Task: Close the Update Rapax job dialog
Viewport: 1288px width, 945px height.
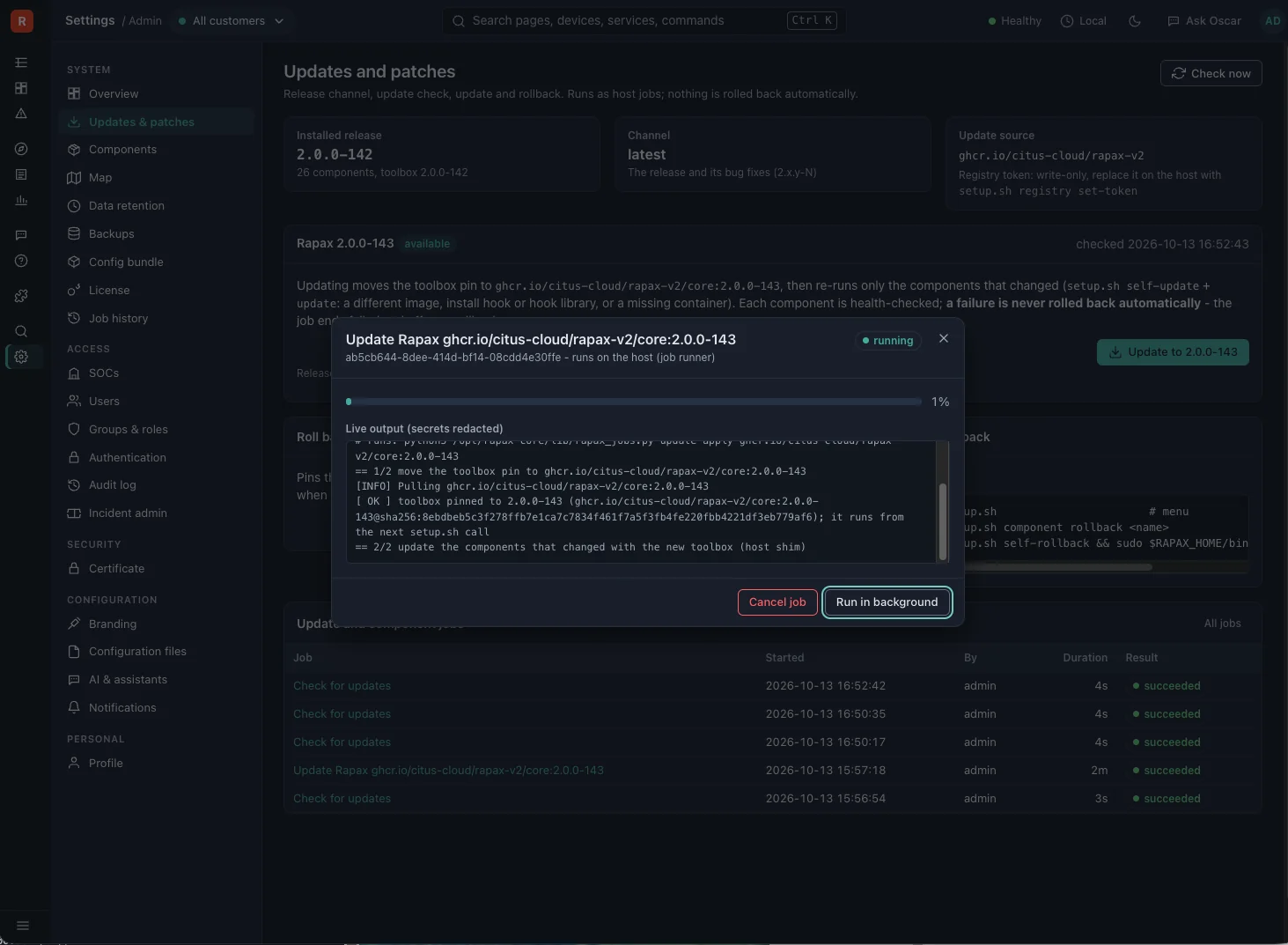Action: click(944, 339)
